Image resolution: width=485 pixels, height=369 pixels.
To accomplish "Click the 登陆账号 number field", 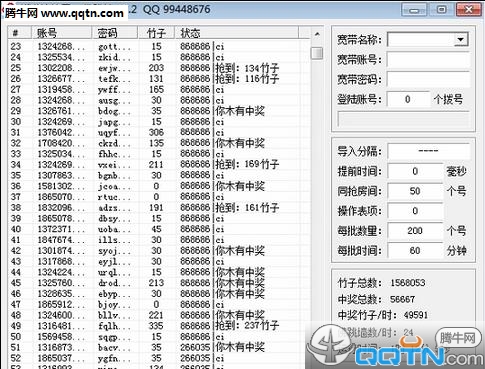I will 408,99.
